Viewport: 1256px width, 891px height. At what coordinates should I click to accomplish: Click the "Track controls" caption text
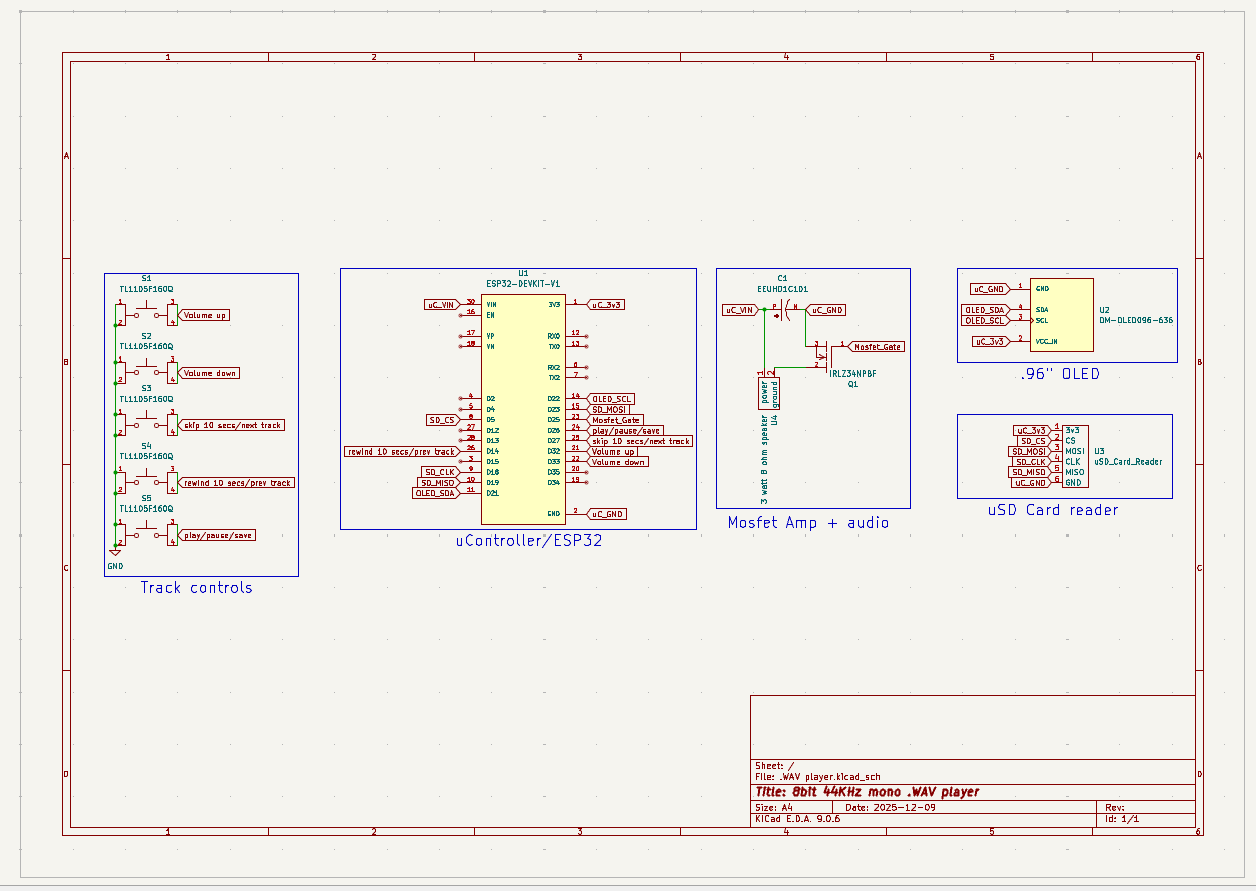coord(196,588)
